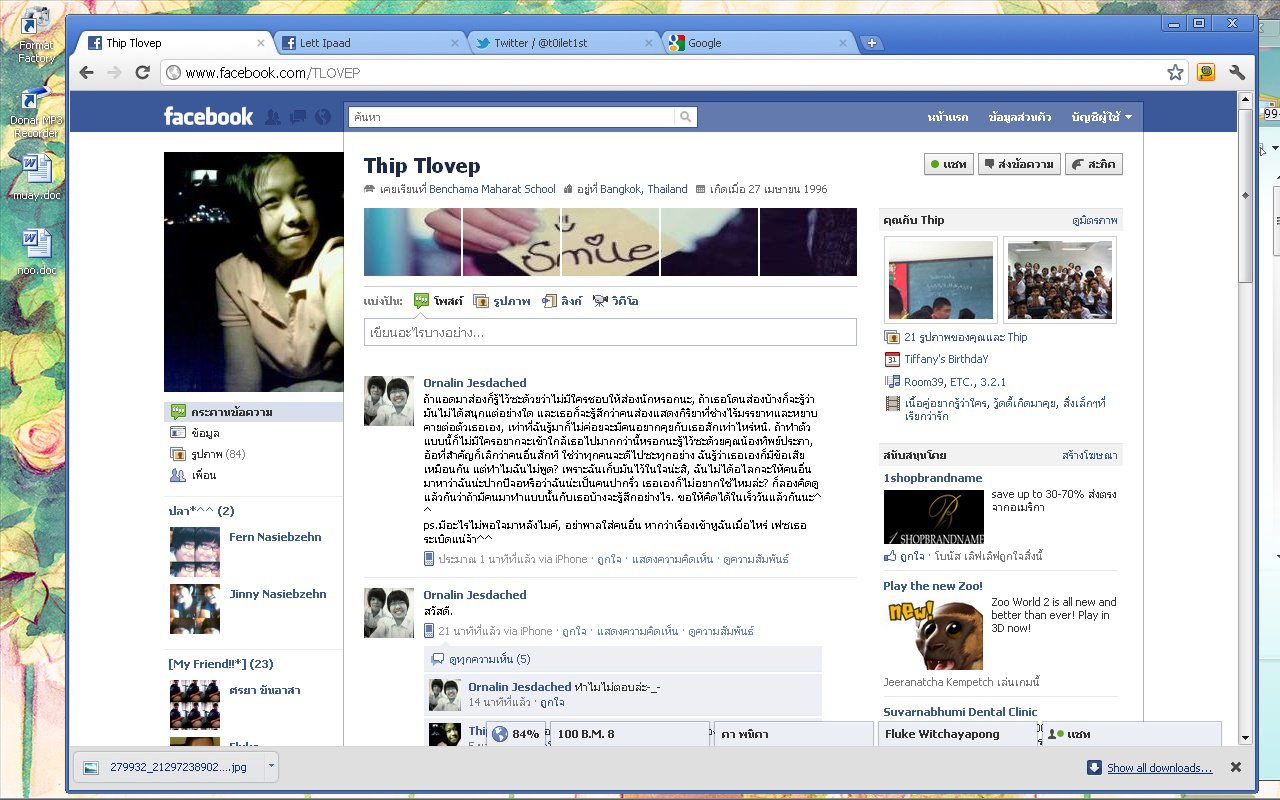The width and height of the screenshot is (1280, 800).
Task: Expand view all comments (5)
Action: pyautogui.click(x=490, y=659)
